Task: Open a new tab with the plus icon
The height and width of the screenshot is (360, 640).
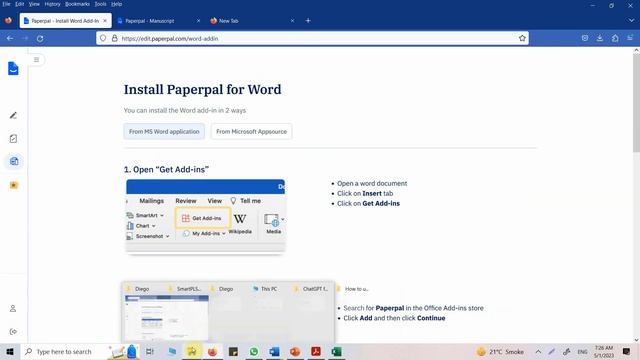Action: pyautogui.click(x=308, y=20)
